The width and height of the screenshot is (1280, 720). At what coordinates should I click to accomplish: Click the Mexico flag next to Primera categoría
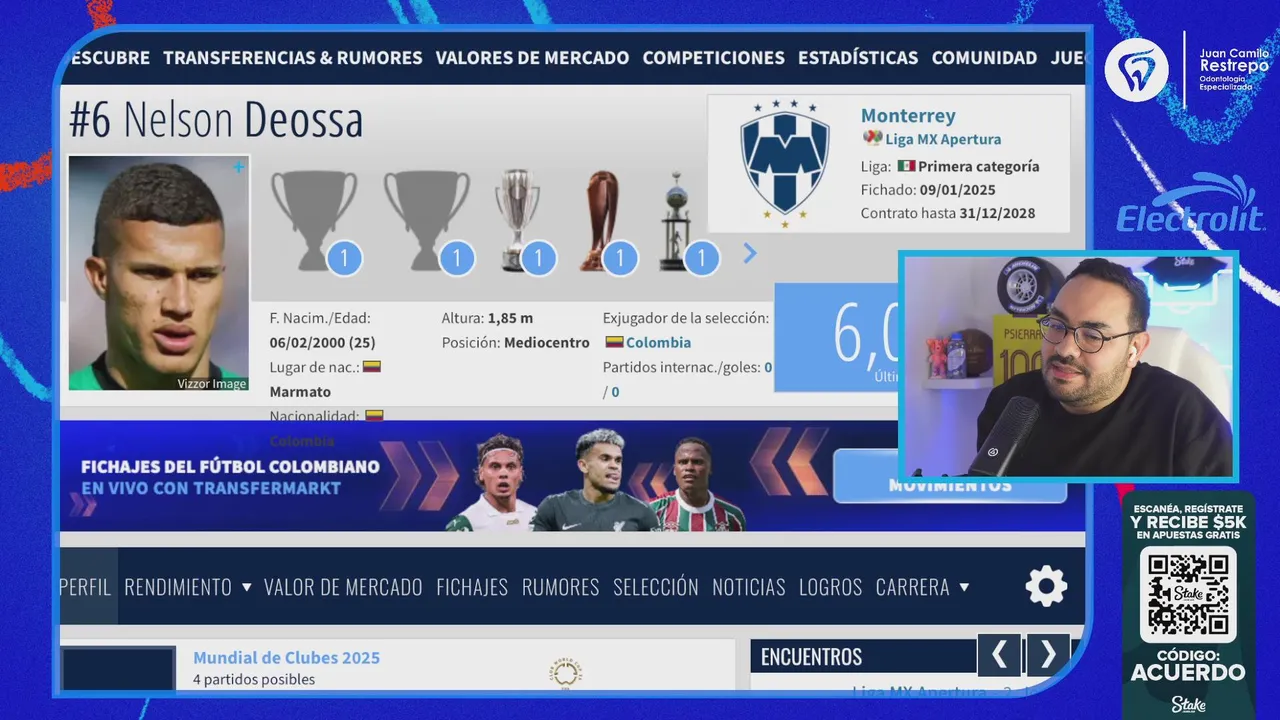[x=906, y=166]
